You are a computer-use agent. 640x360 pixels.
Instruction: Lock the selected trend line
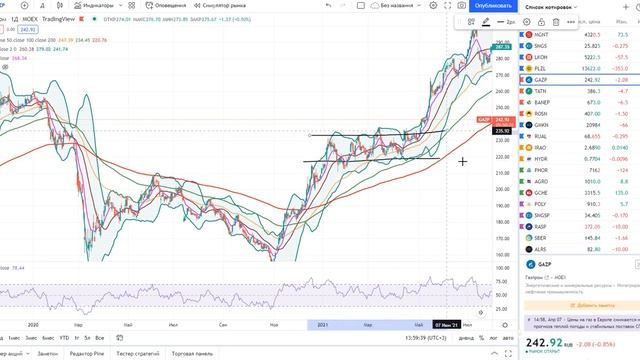click(x=541, y=22)
